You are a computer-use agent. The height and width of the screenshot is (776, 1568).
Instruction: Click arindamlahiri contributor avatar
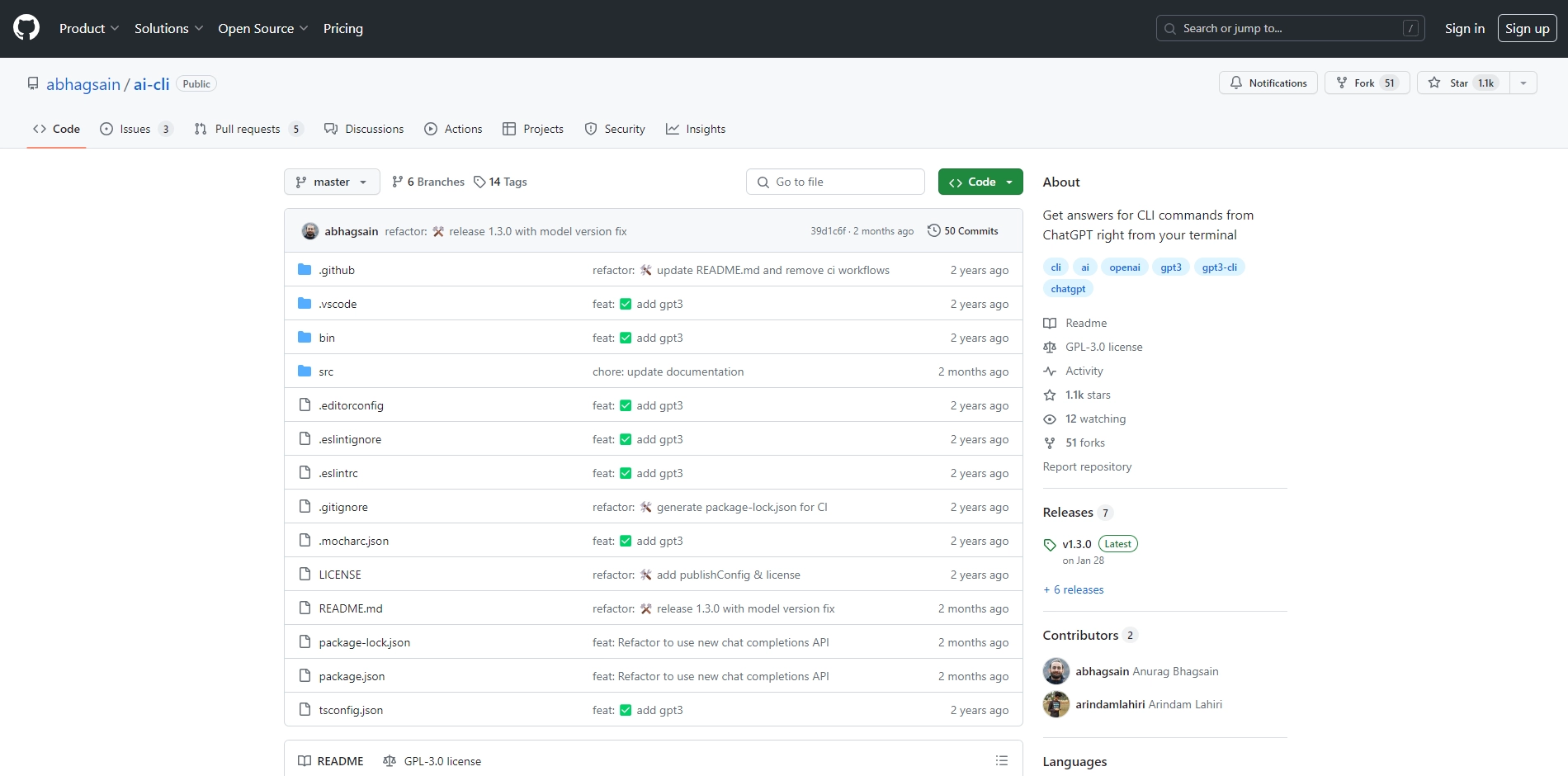pyautogui.click(x=1056, y=704)
